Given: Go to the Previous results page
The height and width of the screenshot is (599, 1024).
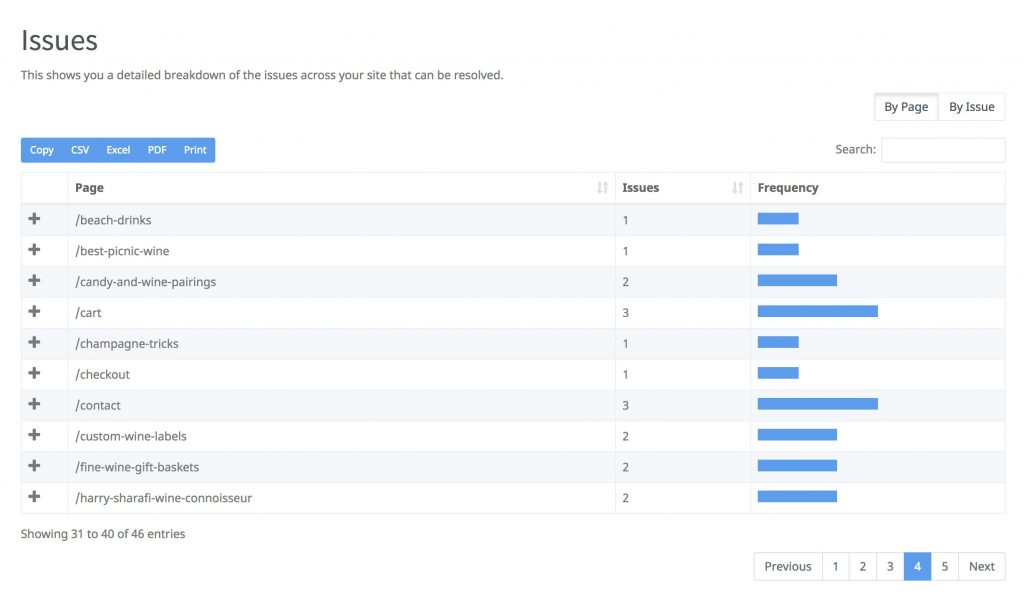Looking at the screenshot, I should pos(788,567).
